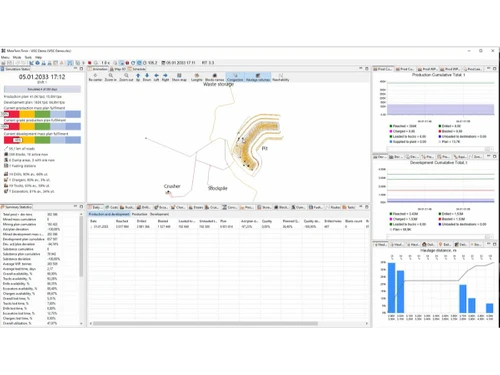Screen dimensions: 500x375
Task: Open the Drills tab in bottom panel
Action: coord(143,207)
